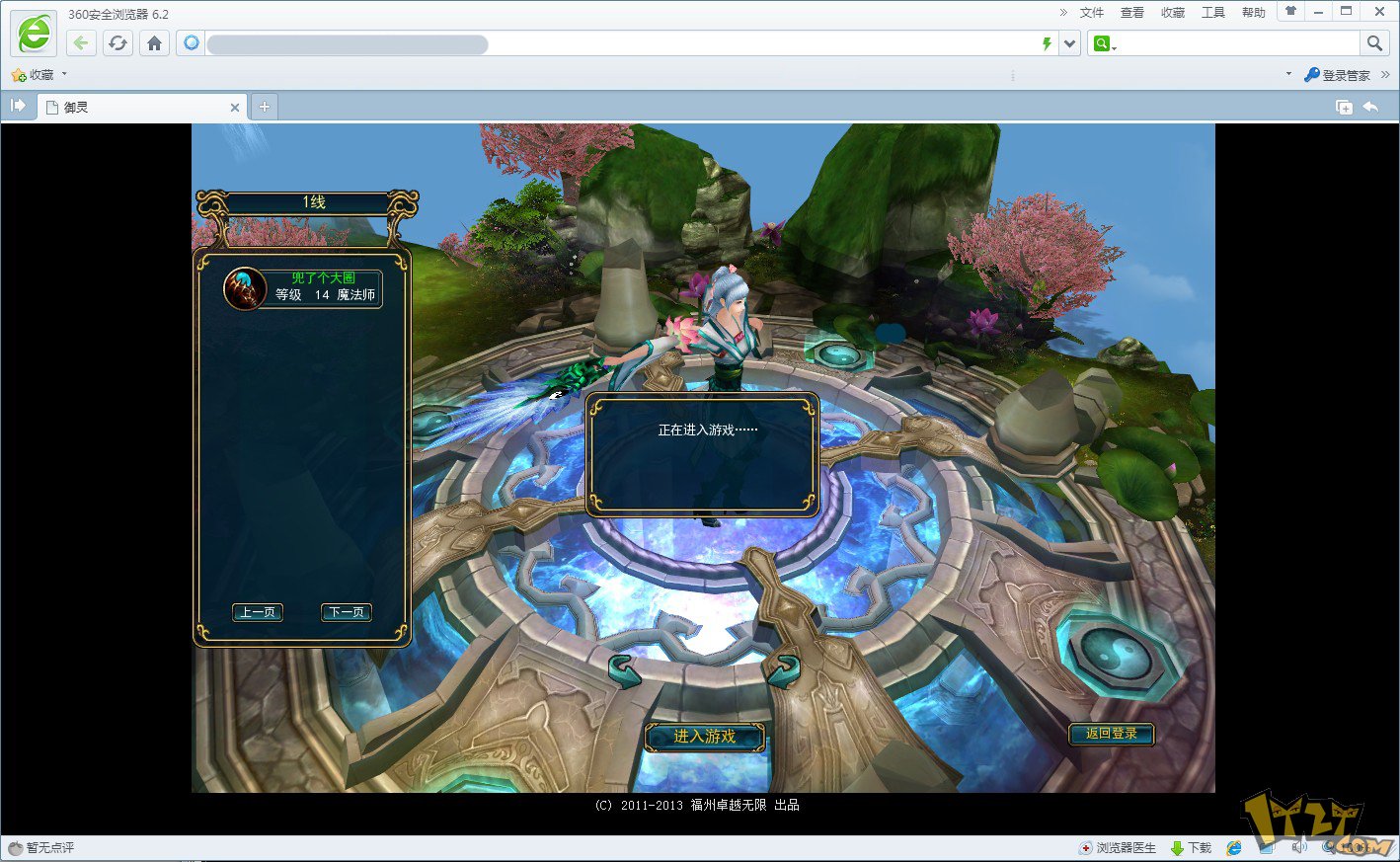Click the 360 browser logo icon
Screen dimensions: 1400x862
click(x=35, y=34)
